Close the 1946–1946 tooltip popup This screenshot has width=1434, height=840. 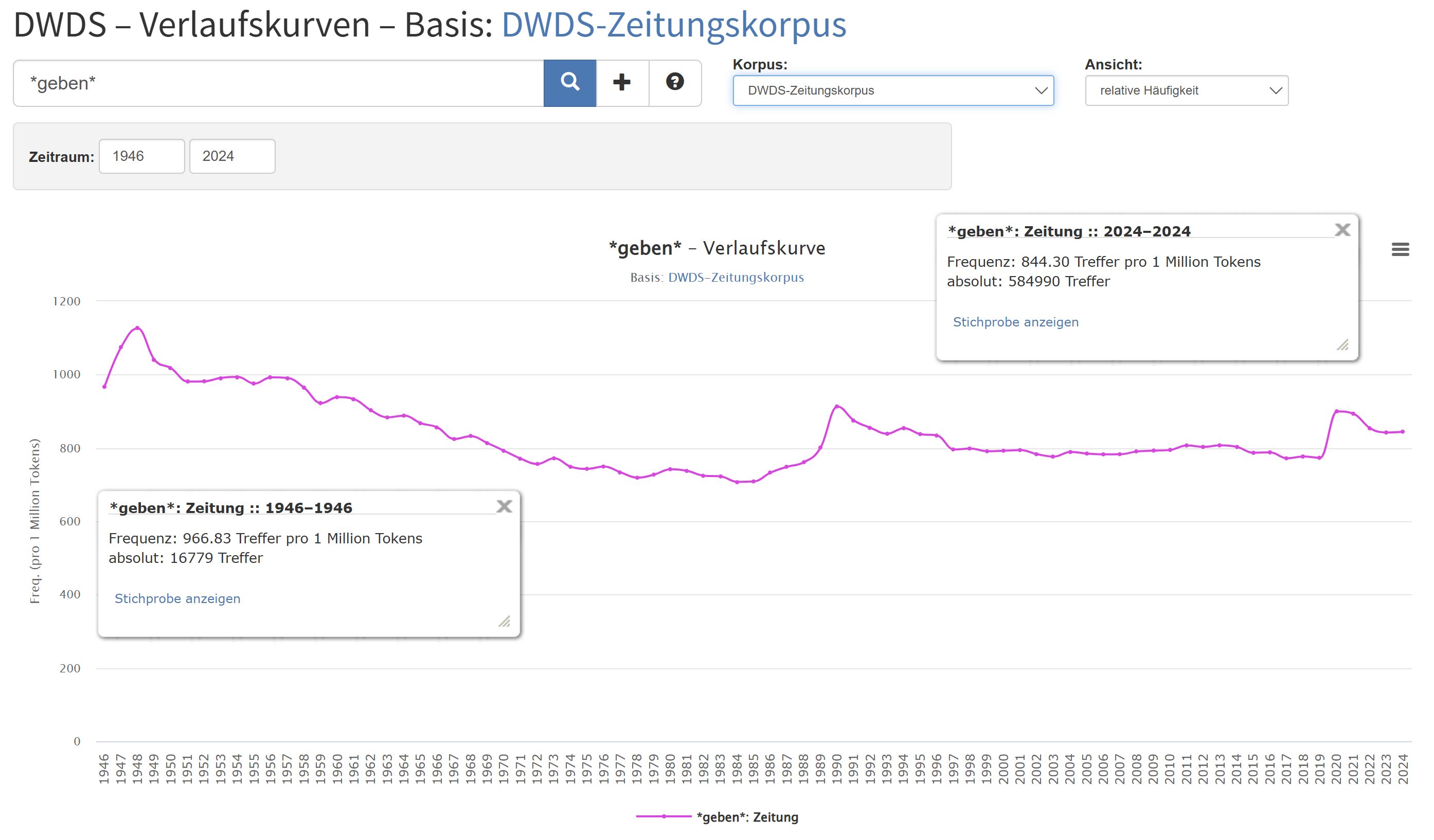click(504, 506)
